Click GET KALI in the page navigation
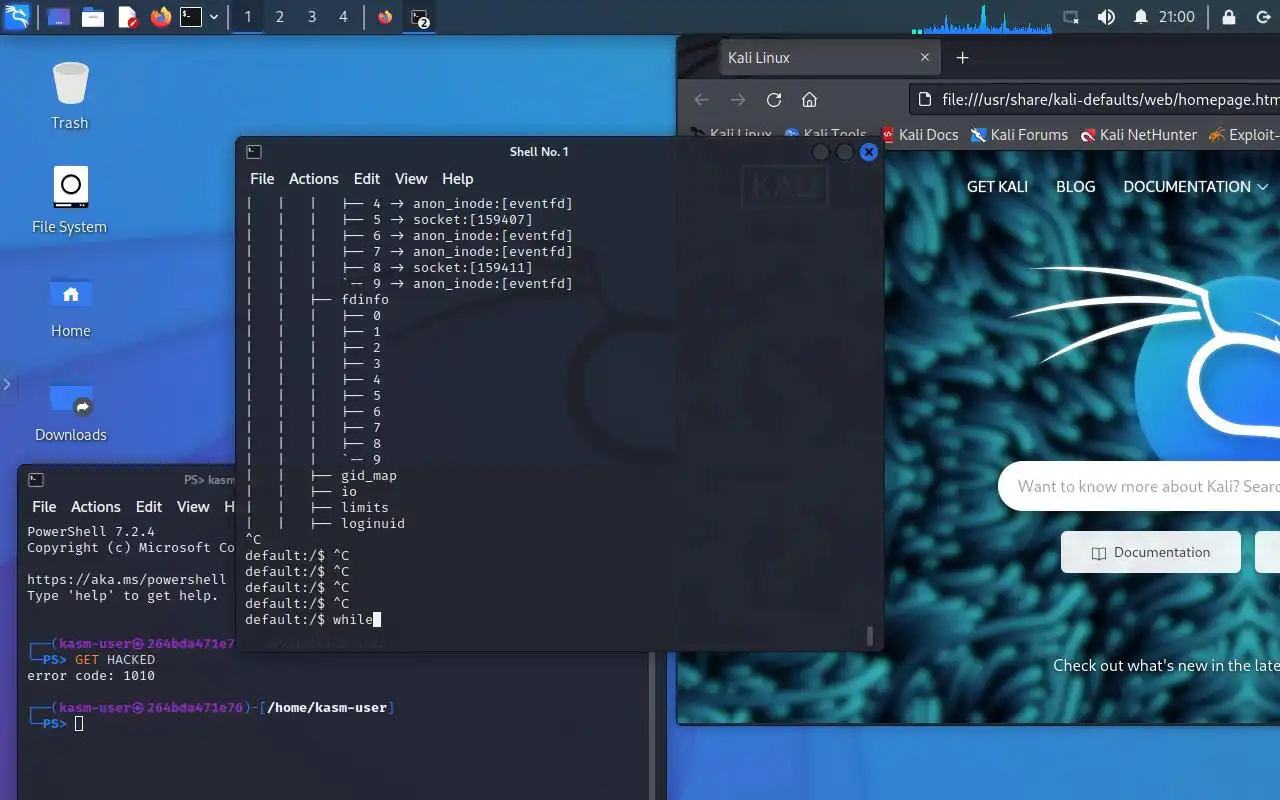Image resolution: width=1280 pixels, height=800 pixels. tap(997, 187)
